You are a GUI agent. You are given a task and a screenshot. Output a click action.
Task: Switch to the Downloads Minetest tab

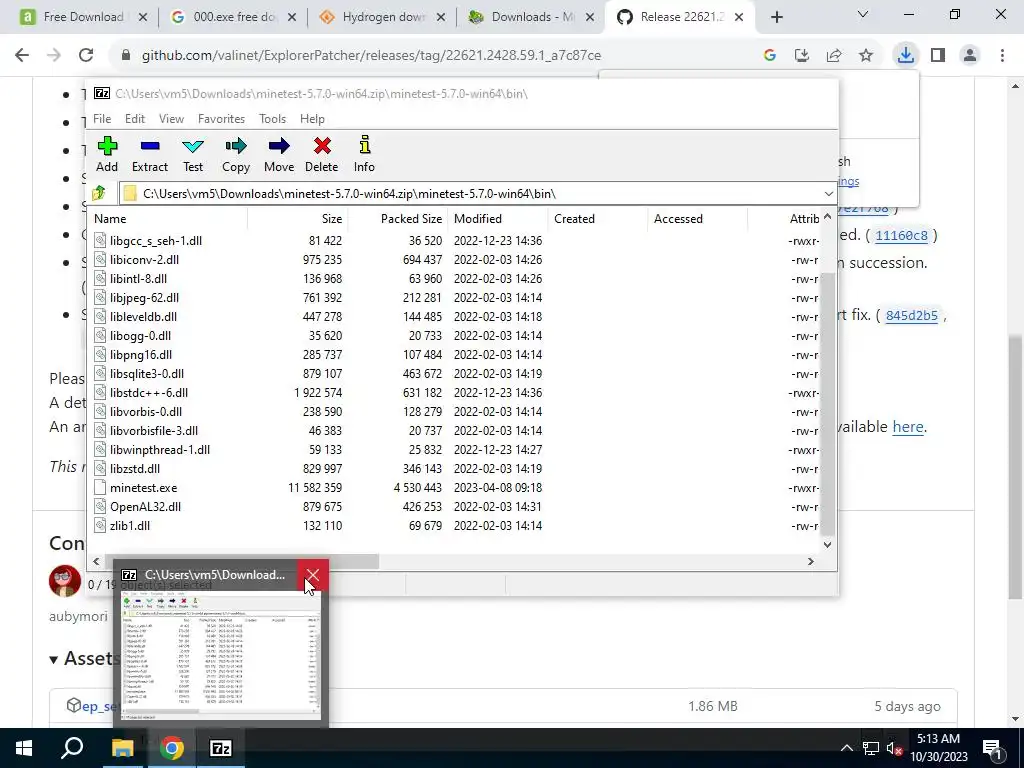(531, 17)
